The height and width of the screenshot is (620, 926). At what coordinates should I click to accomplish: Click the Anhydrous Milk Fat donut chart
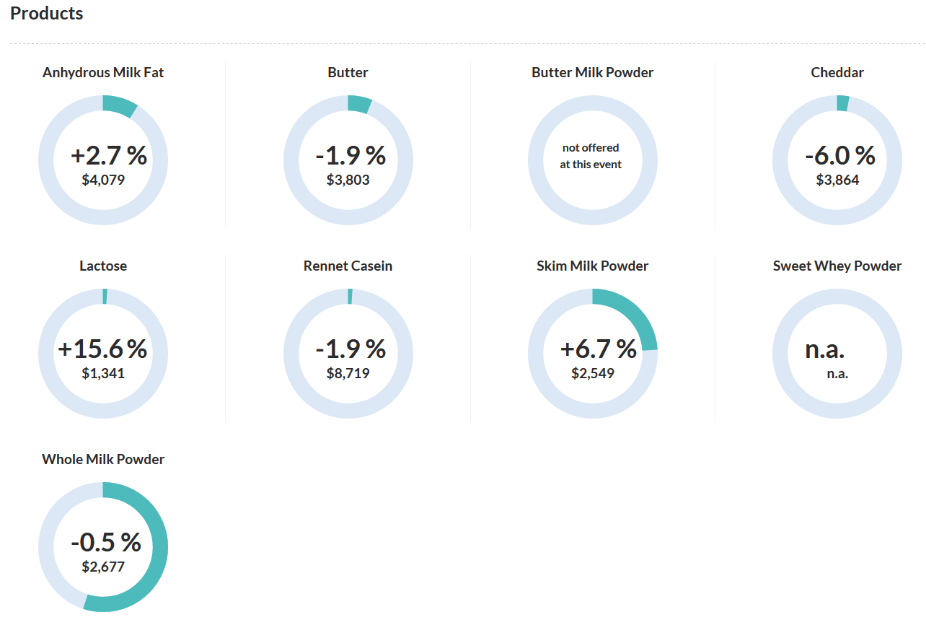point(103,160)
